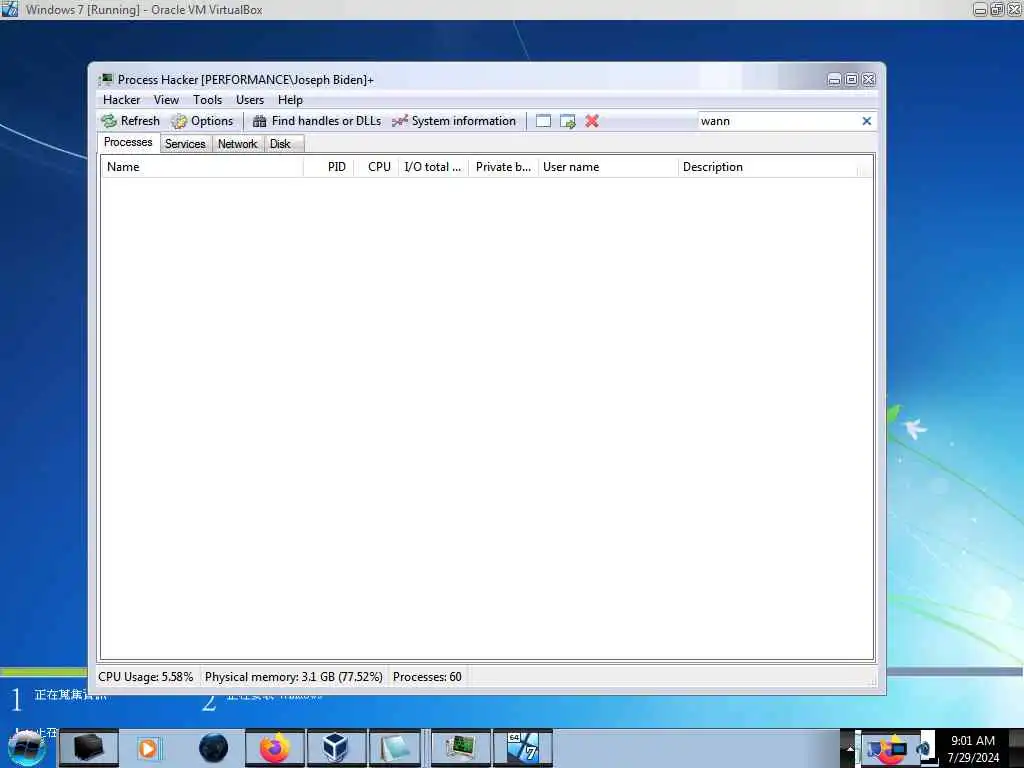This screenshot has height=768, width=1024.
Task: Open the View menu
Action: point(167,100)
